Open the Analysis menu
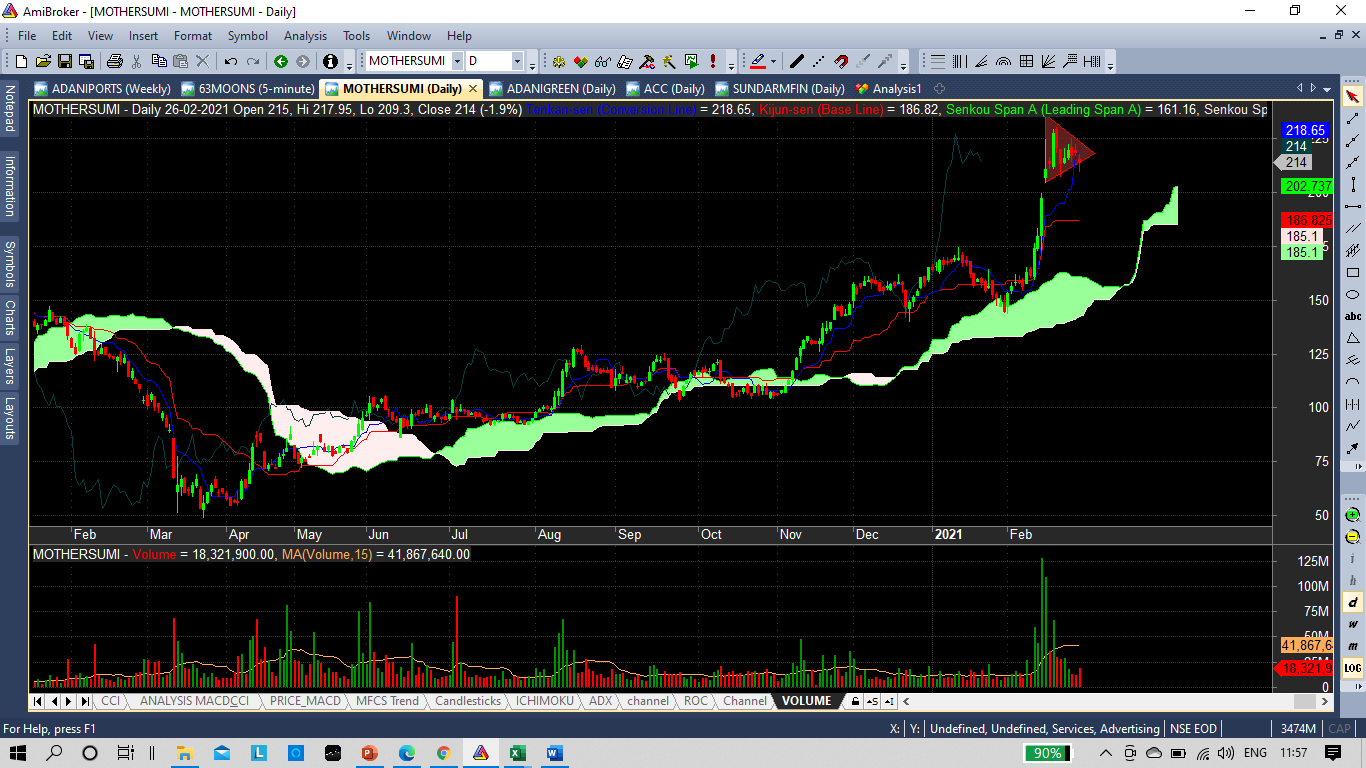The height and width of the screenshot is (768, 1366). click(x=305, y=35)
